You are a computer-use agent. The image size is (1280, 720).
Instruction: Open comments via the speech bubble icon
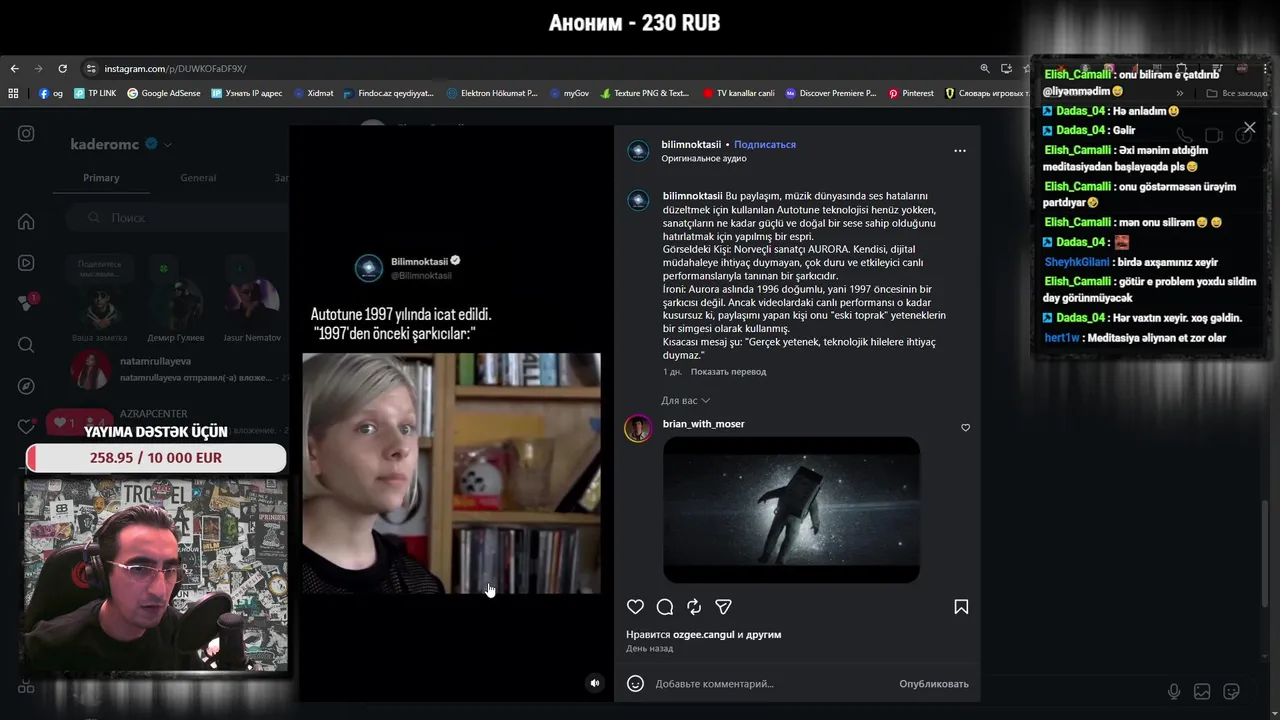coord(665,607)
